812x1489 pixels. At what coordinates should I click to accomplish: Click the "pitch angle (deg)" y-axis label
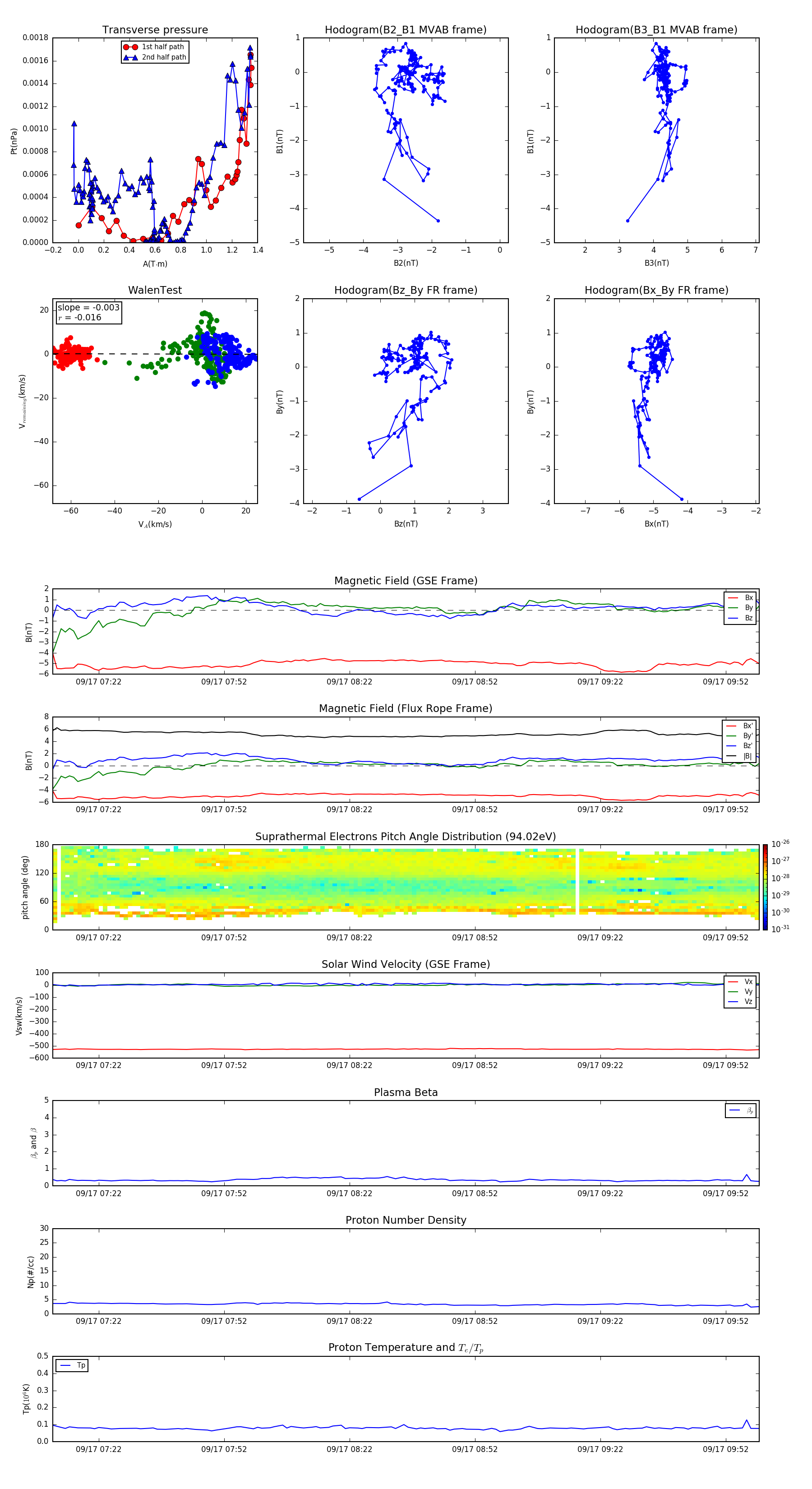[25, 887]
